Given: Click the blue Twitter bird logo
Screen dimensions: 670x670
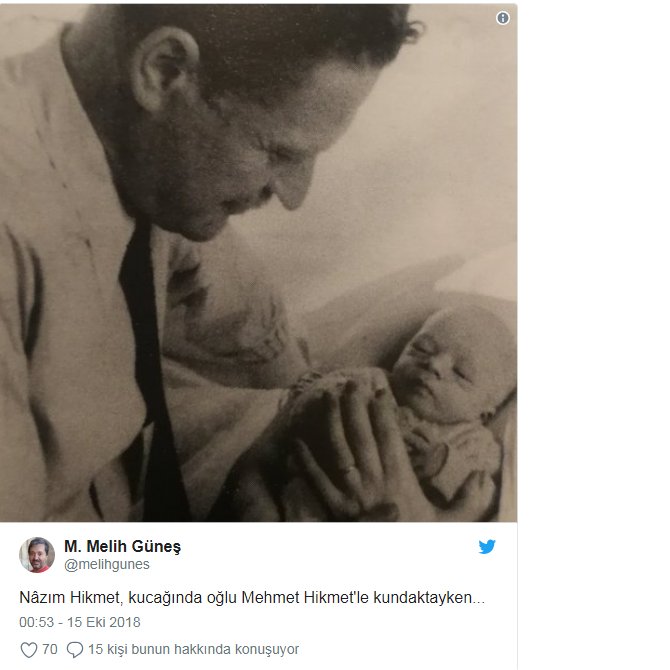Looking at the screenshot, I should [x=487, y=547].
